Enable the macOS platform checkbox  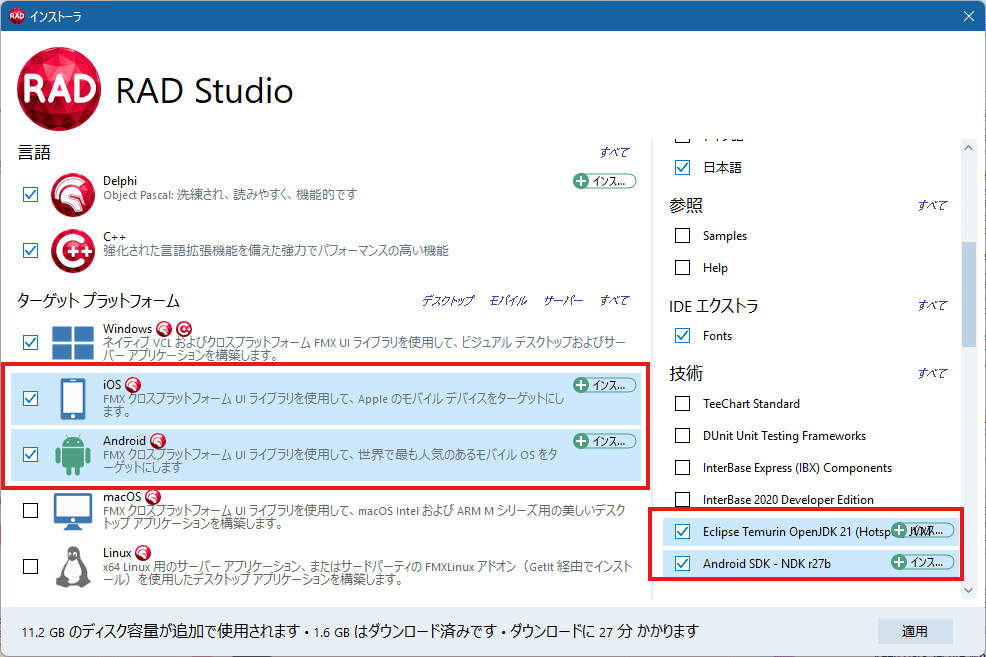click(30, 511)
